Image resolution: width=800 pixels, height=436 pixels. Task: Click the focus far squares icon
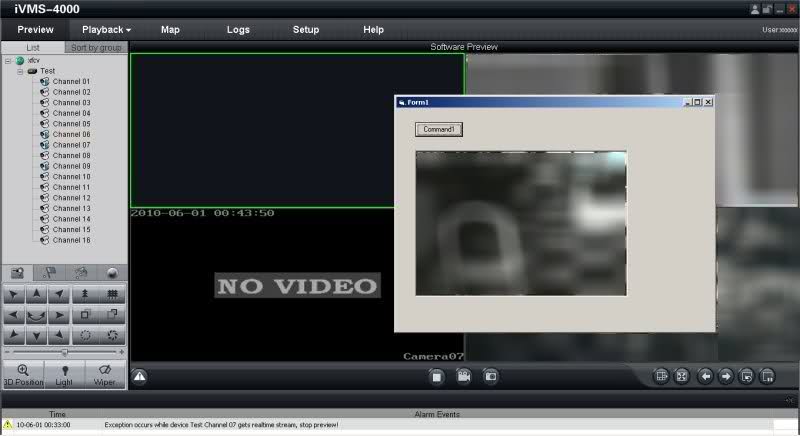point(112,315)
